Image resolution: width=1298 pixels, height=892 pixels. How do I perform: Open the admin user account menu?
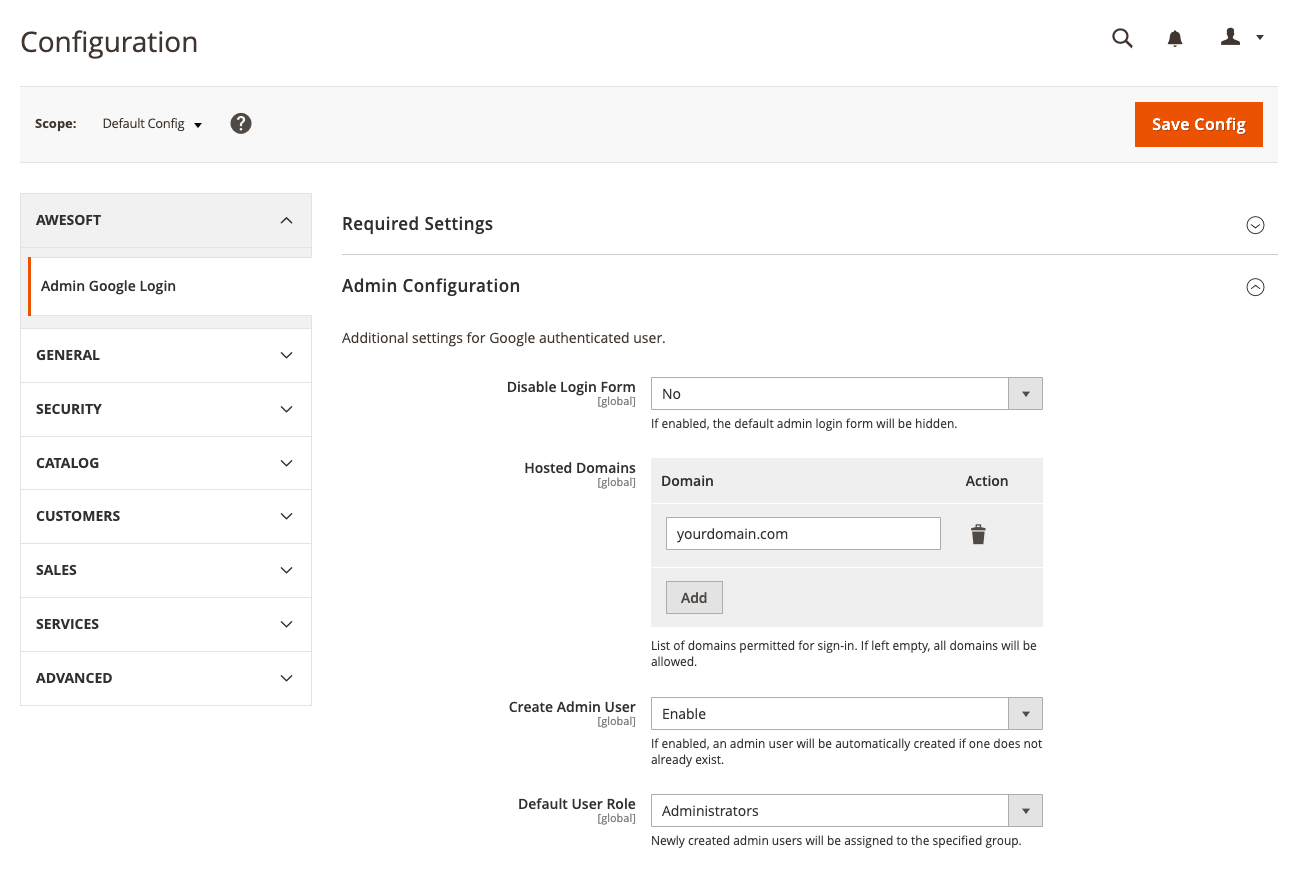(1242, 38)
